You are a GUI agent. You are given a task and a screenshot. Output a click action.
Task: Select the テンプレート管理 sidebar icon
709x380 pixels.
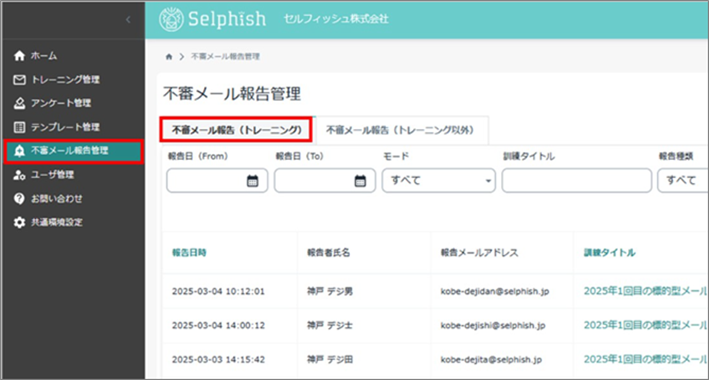click(x=19, y=128)
